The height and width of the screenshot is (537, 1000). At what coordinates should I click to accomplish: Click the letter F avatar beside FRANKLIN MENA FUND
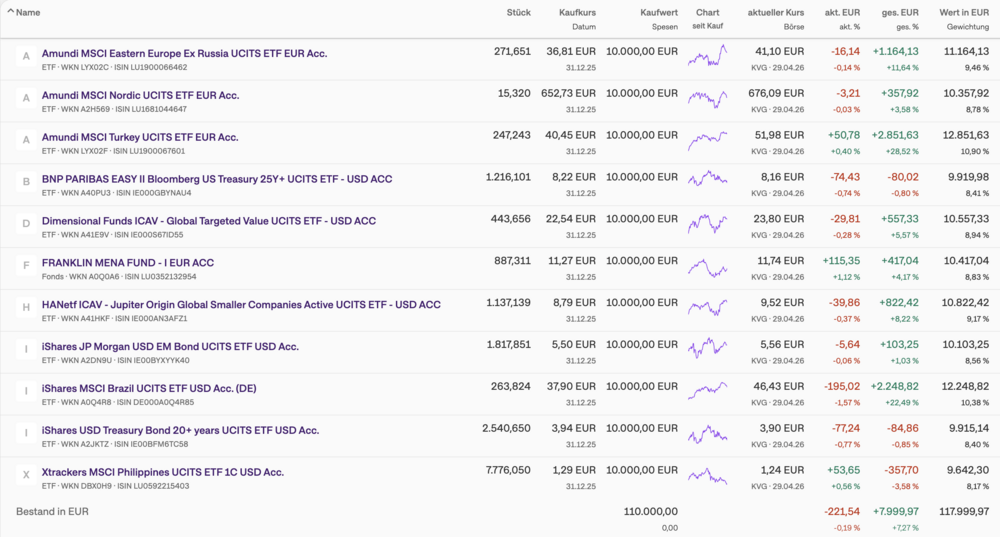[x=26, y=265]
